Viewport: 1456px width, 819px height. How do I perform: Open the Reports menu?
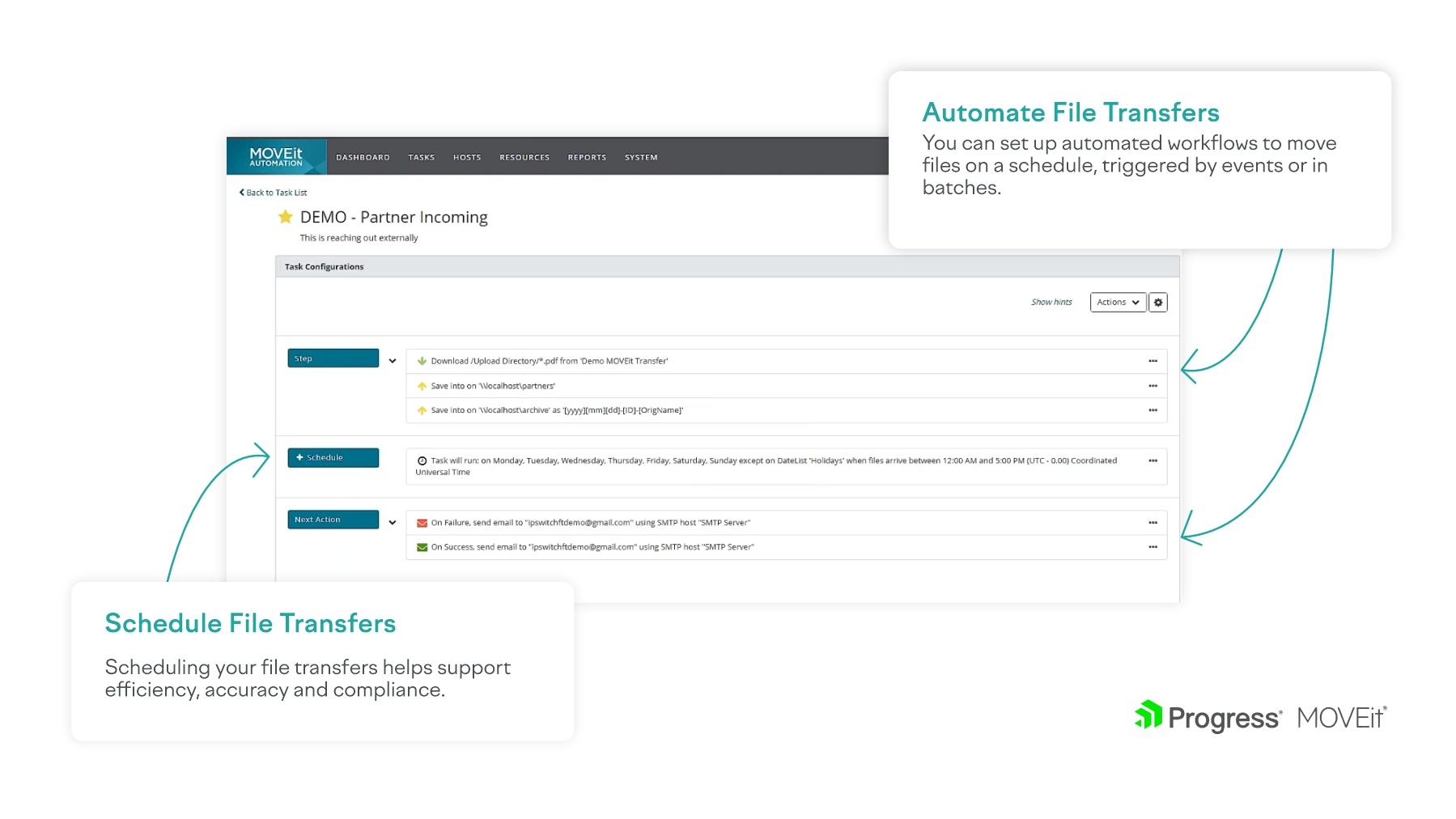(x=587, y=158)
